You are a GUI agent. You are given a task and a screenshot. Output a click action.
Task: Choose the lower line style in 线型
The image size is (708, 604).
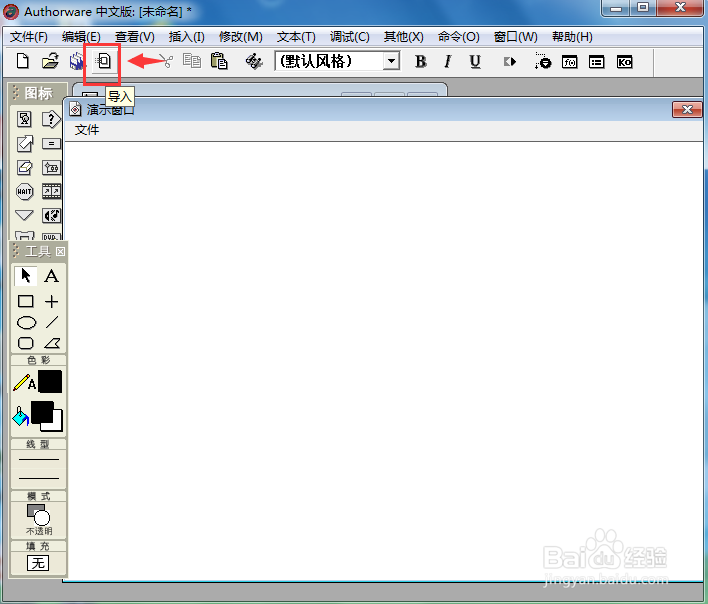pyautogui.click(x=39, y=478)
